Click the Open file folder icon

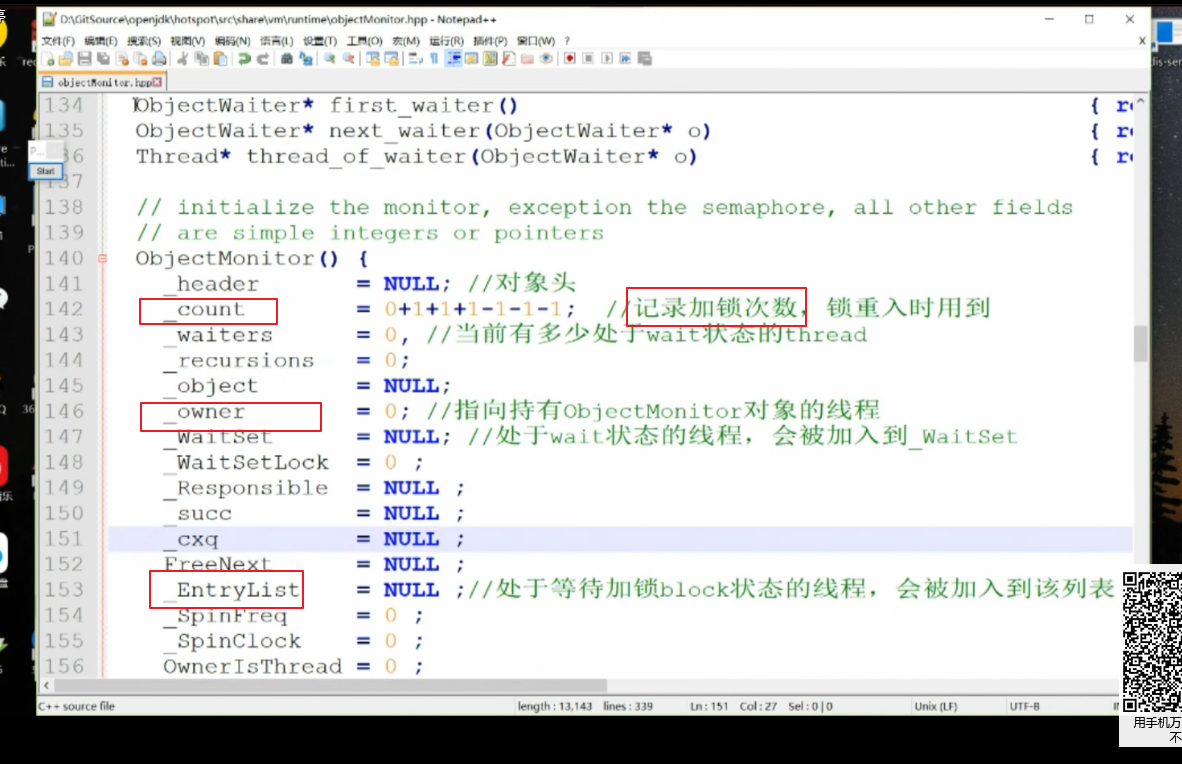[x=66, y=59]
